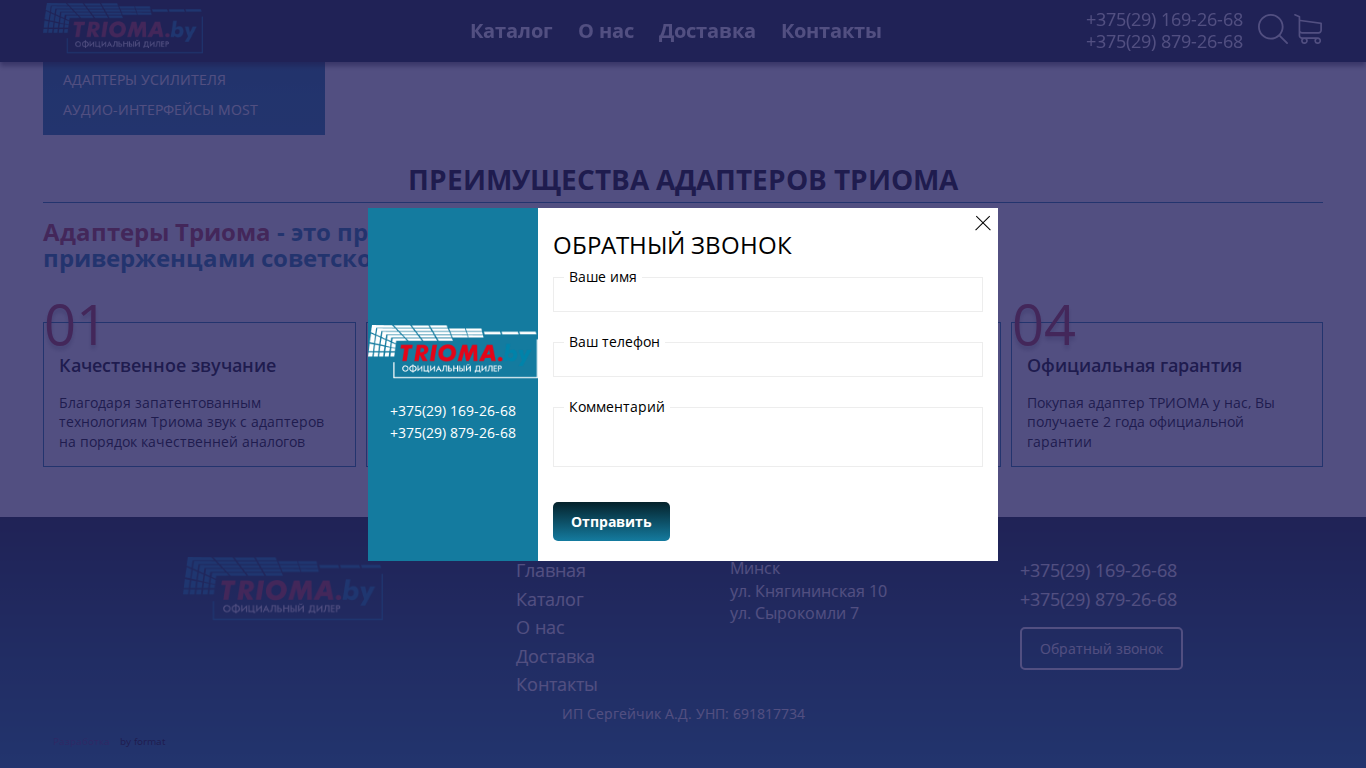The image size is (1366, 768).
Task: Click popup phone +375(29) 169-26-68
Action: click(x=453, y=411)
